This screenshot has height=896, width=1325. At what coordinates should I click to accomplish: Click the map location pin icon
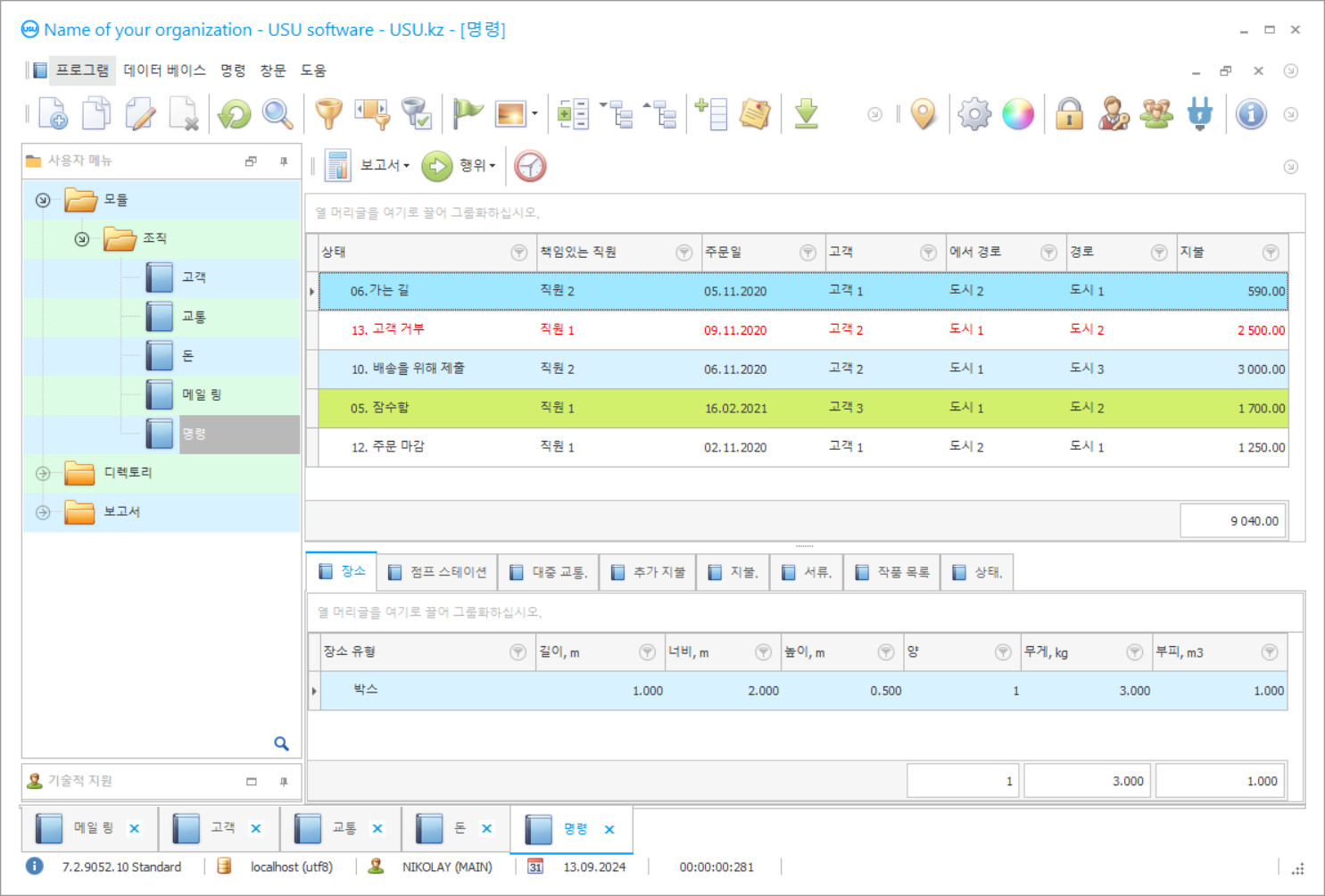pos(923,114)
